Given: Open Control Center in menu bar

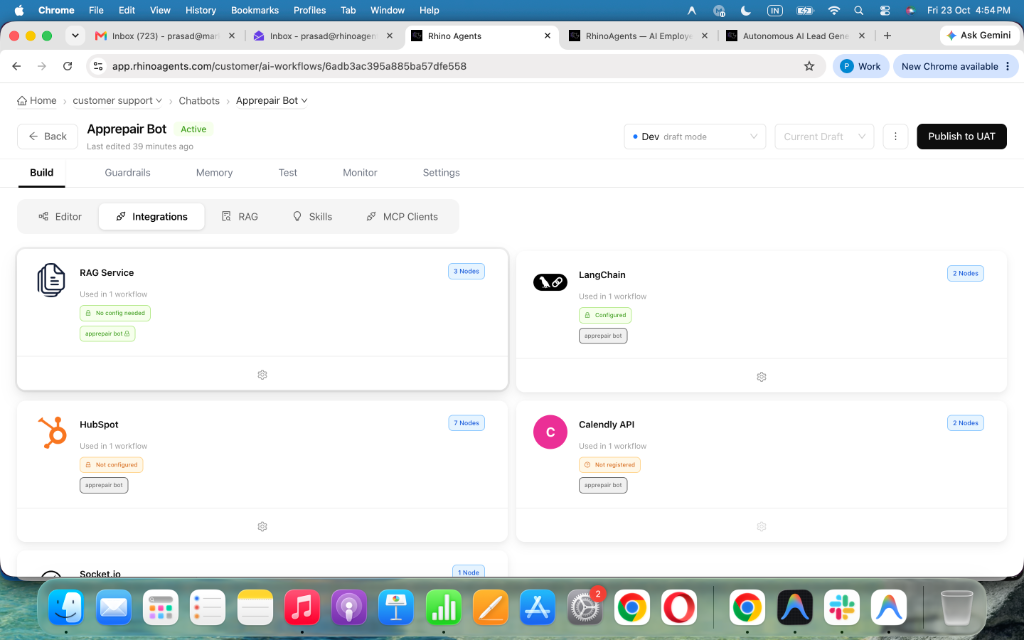Looking at the screenshot, I should 884,10.
